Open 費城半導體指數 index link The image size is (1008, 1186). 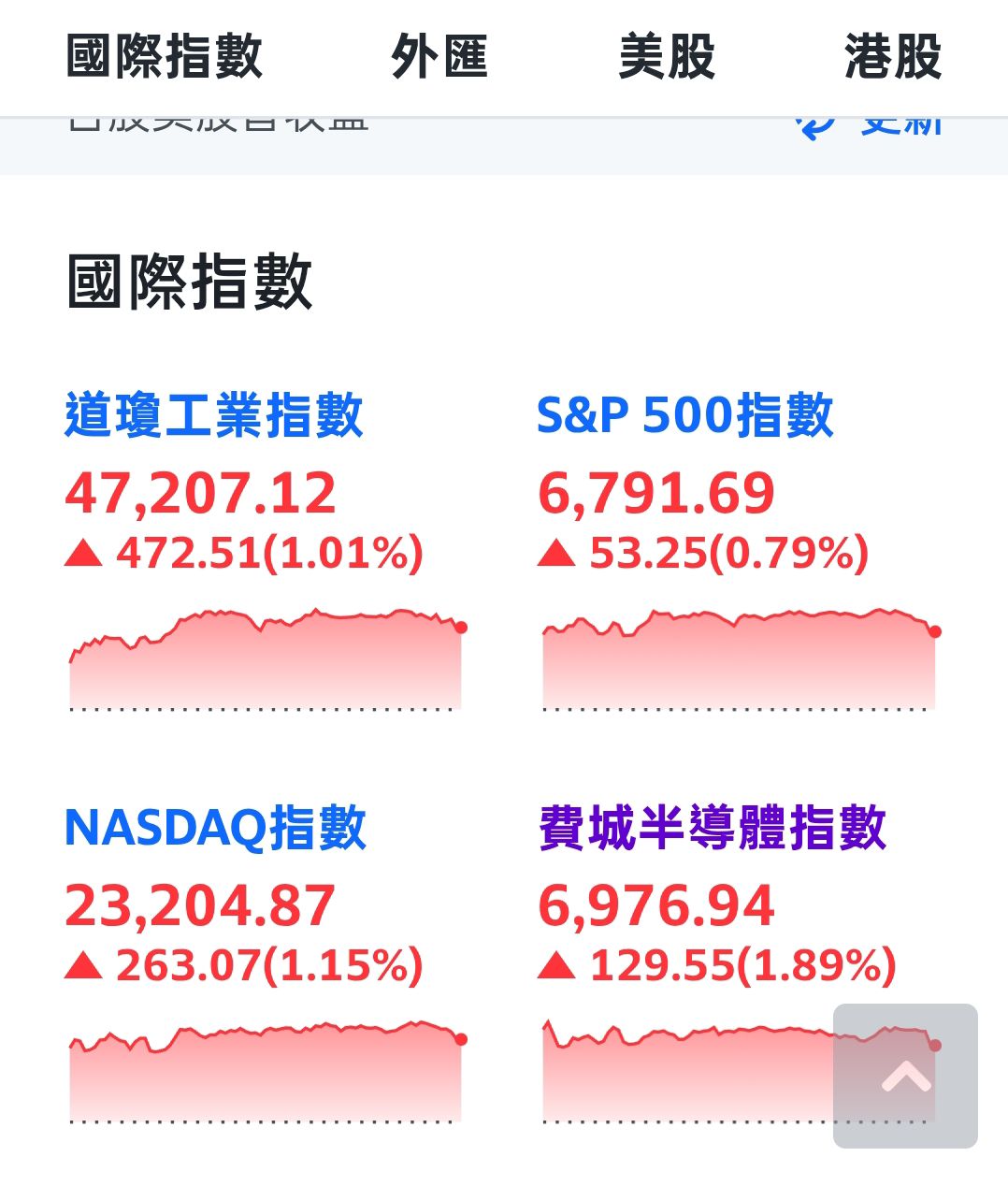tap(713, 828)
